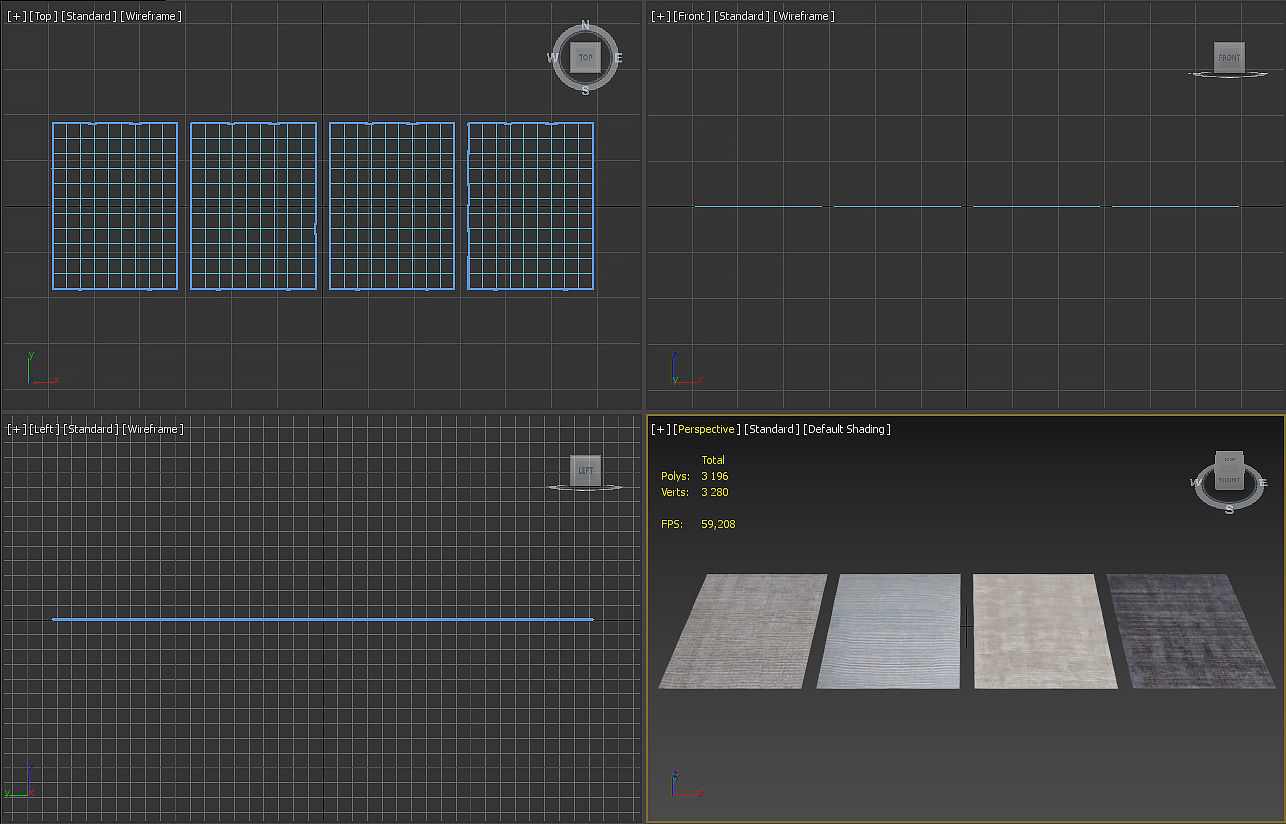1286x824 pixels.
Task: Click the FRONT face of the Perspective ViewCube
Action: 1230,480
